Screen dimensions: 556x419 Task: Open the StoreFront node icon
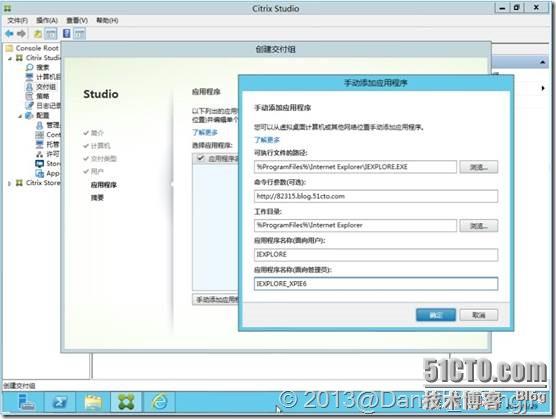(39, 163)
